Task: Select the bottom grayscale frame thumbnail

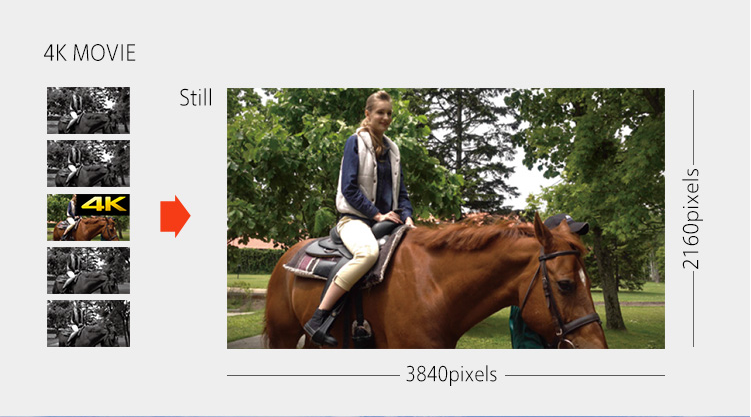Action: pyautogui.click(x=89, y=324)
